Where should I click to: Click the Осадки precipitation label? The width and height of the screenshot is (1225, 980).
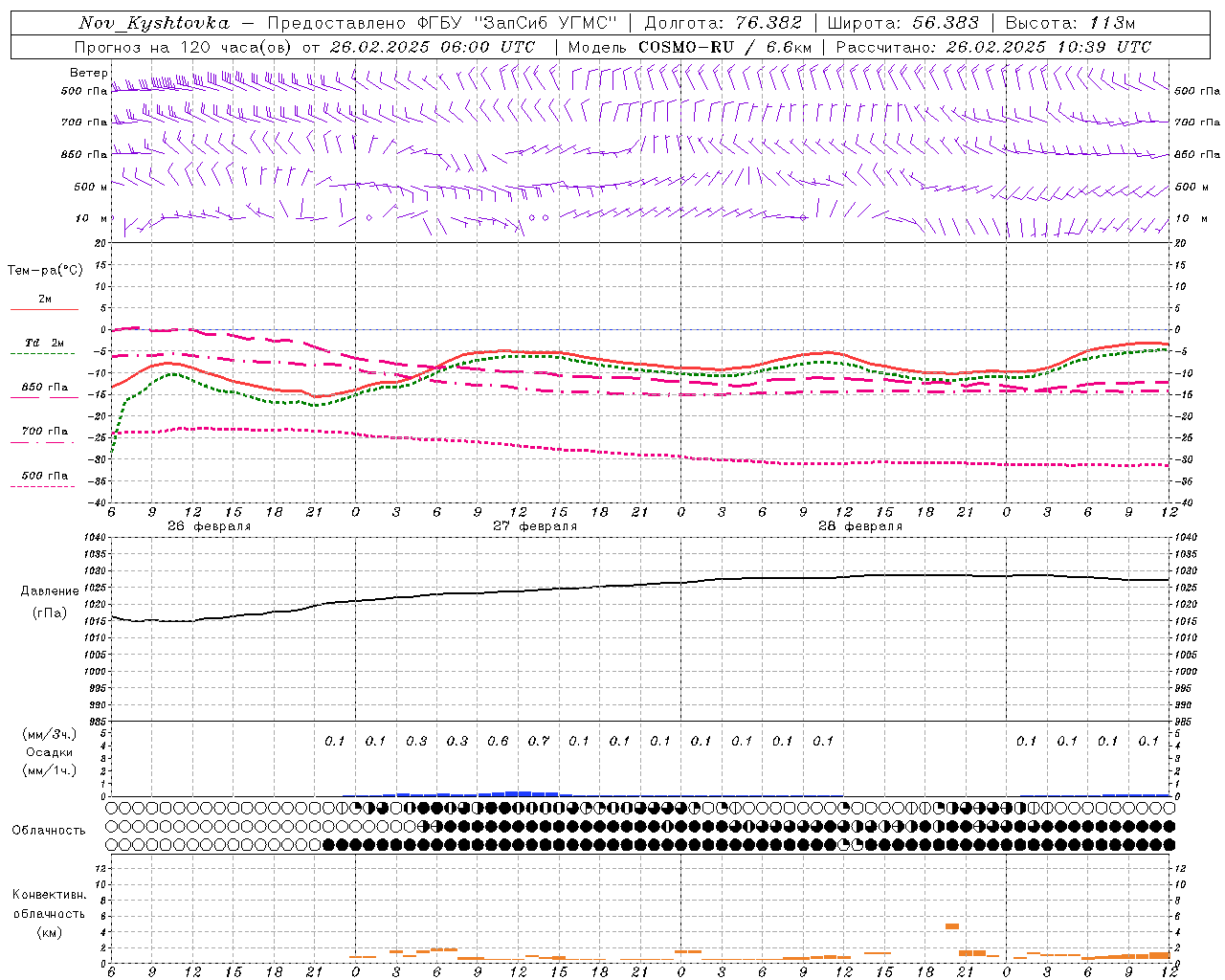pyautogui.click(x=50, y=752)
